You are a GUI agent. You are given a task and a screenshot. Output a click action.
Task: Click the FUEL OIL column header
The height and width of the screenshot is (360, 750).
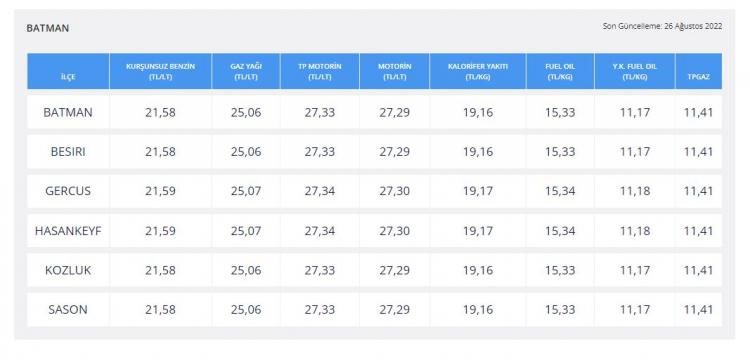pyautogui.click(x=560, y=71)
